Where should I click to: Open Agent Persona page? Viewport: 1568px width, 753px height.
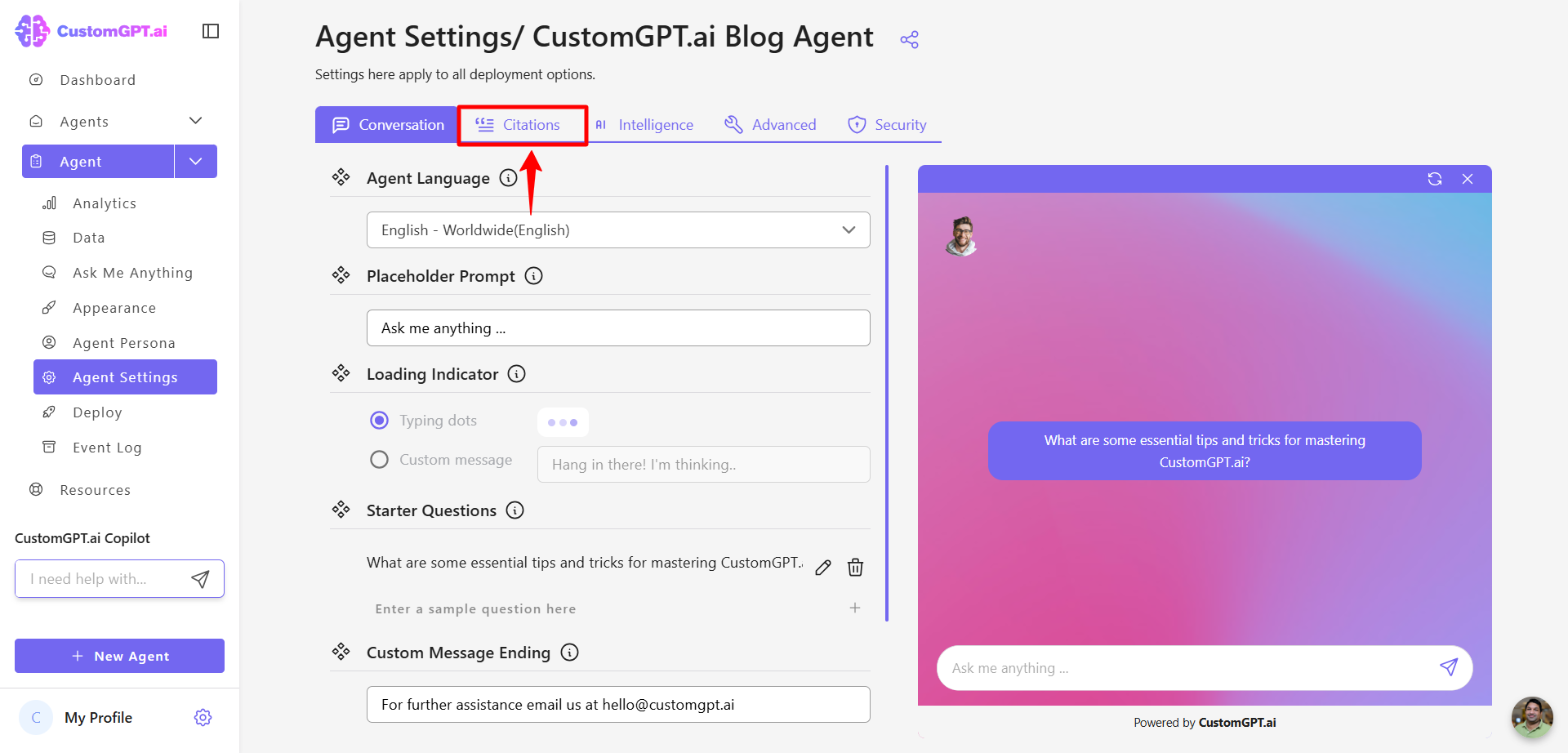tap(124, 343)
